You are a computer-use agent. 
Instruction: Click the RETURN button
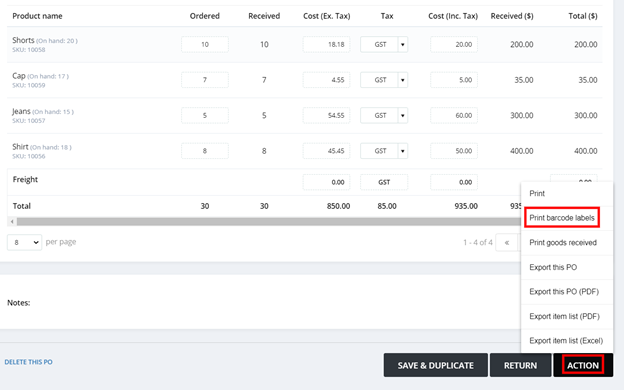tap(520, 365)
